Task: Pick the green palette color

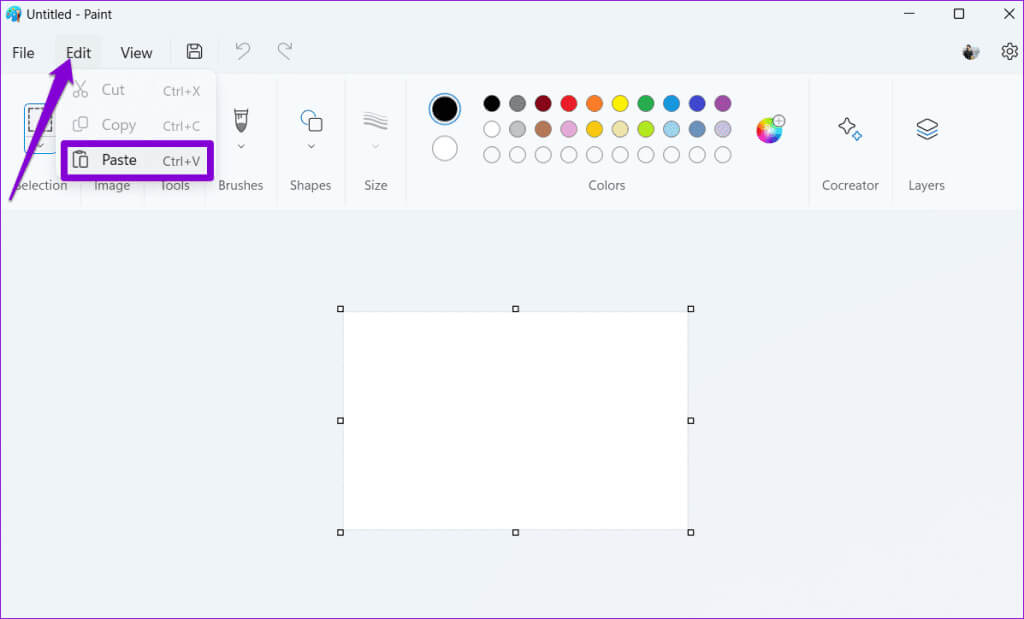Action: (646, 103)
